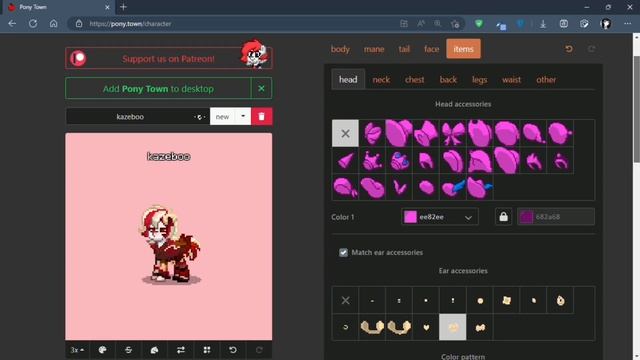
Task: Select the heart-shaped ear accessory
Action: point(426,327)
